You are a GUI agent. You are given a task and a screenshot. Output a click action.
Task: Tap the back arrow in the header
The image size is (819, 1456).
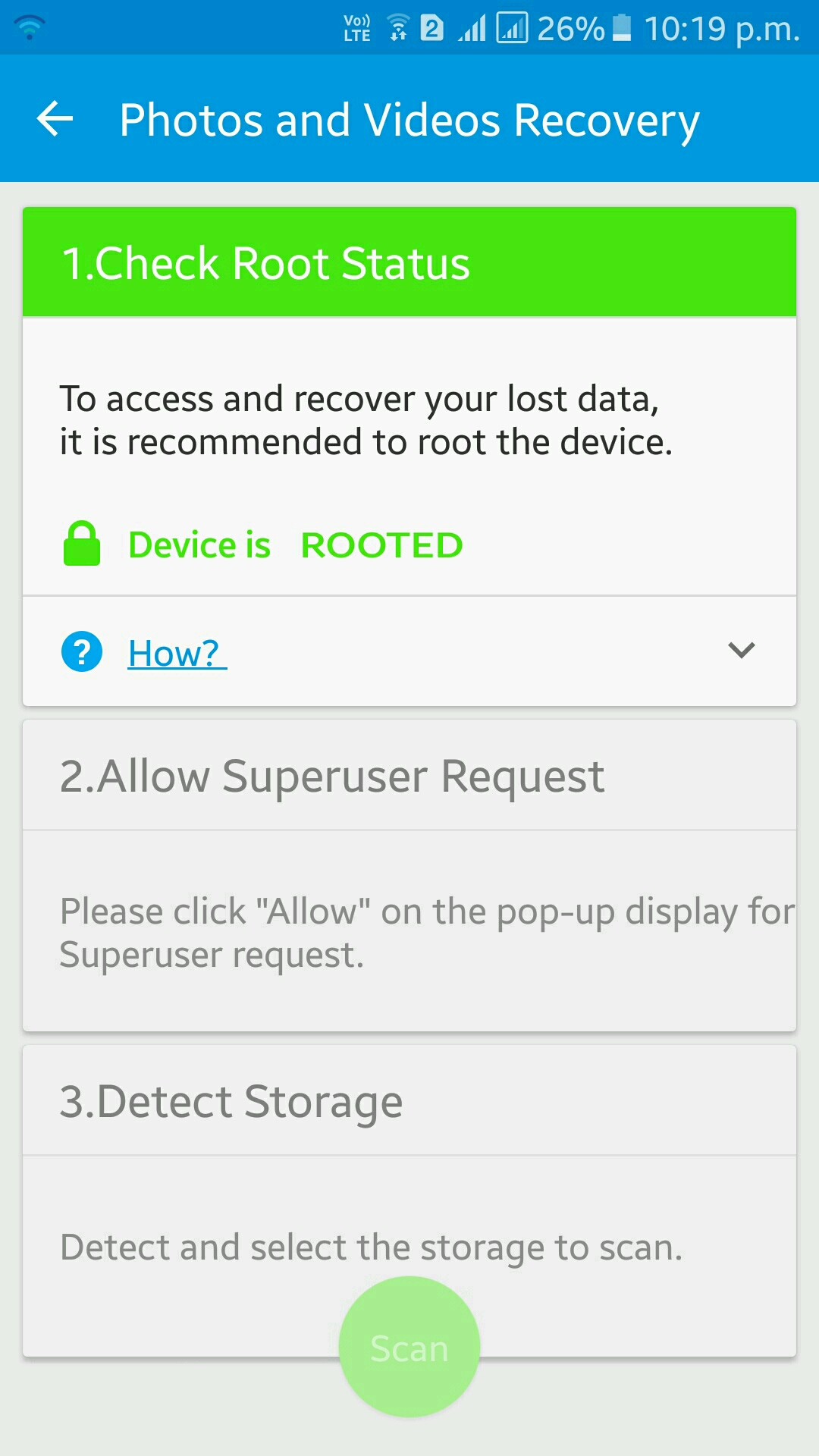[55, 120]
